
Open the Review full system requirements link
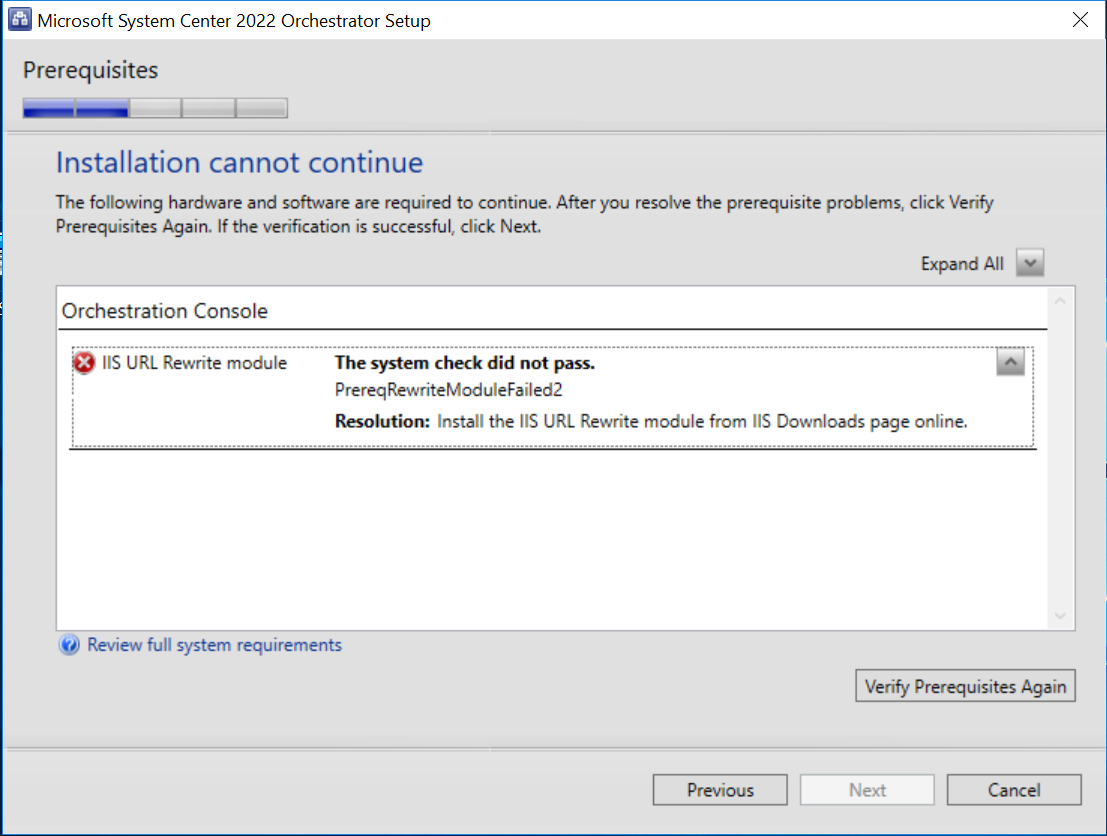213,645
